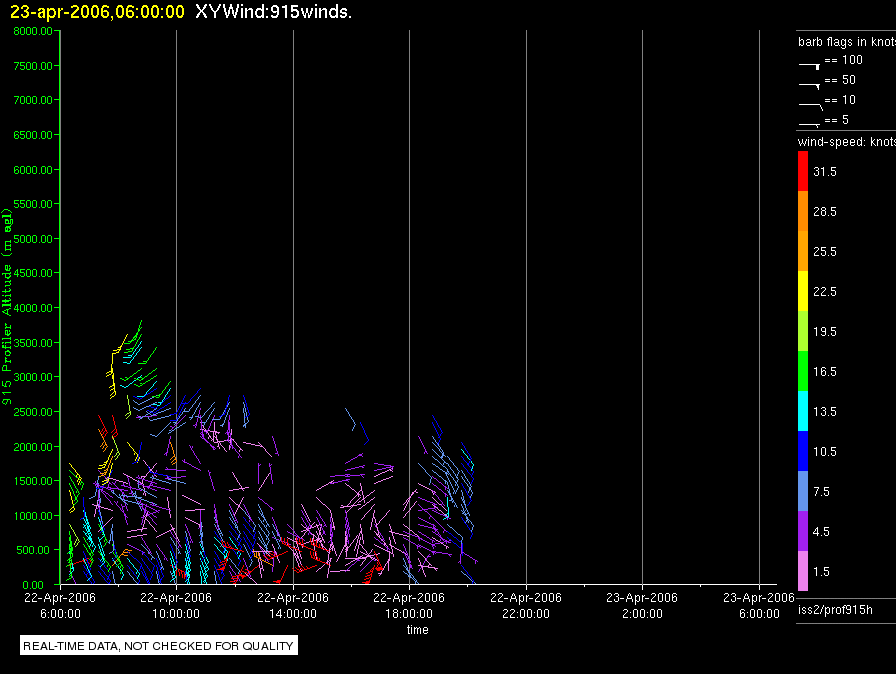This screenshot has width=896, height=674.
Task: Click the plot timestamp 23-apr-2006,06:00:00
Action: tap(97, 12)
